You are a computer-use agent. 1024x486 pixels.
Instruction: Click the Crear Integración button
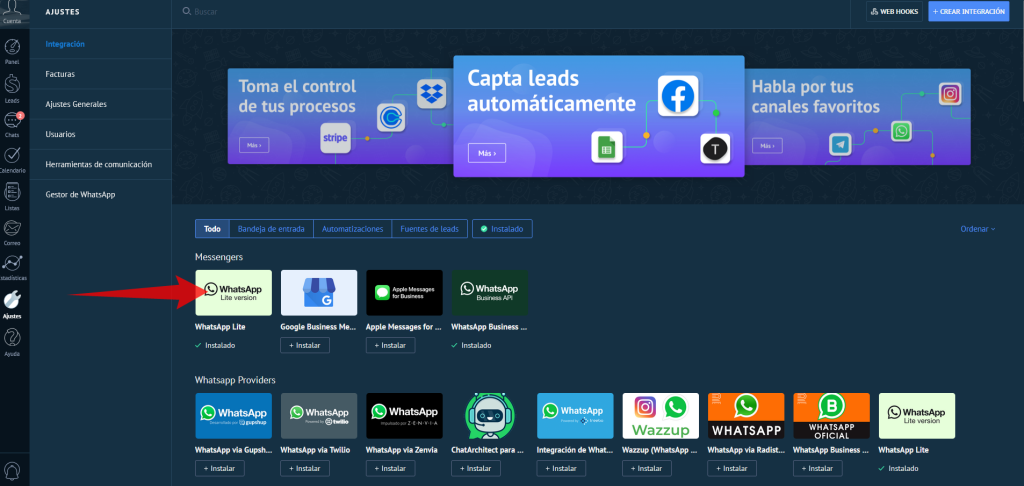click(x=968, y=11)
